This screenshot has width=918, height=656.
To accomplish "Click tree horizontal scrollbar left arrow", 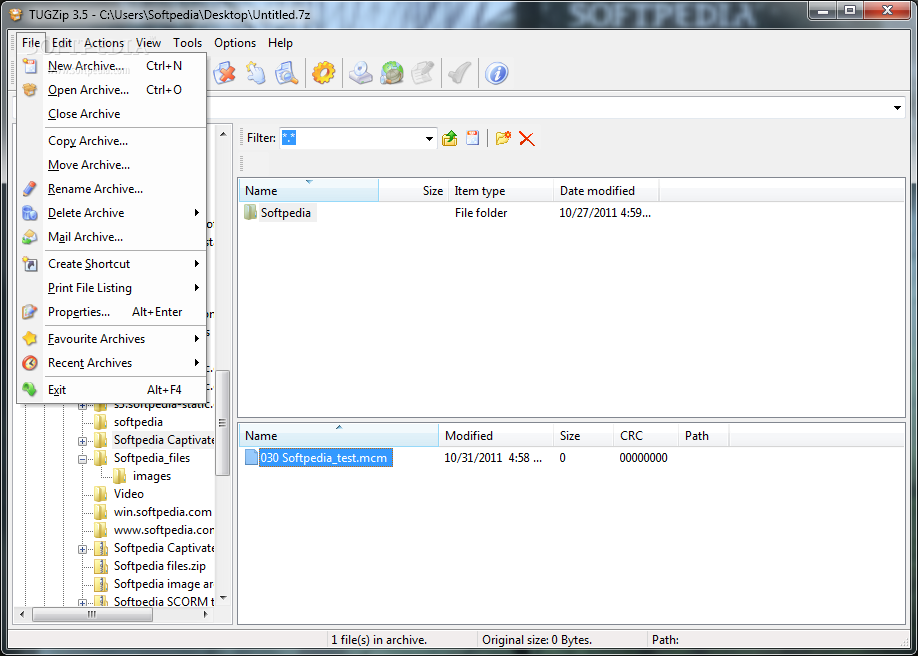I will tap(22, 614).
